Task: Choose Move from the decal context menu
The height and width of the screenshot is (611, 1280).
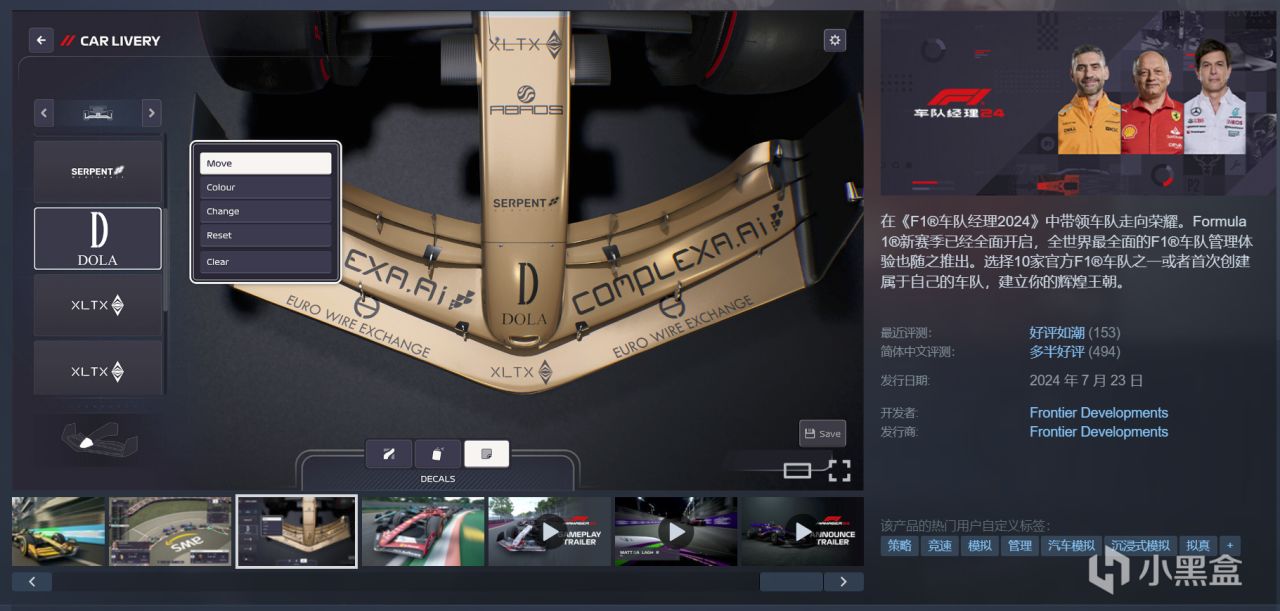Action: click(x=265, y=163)
